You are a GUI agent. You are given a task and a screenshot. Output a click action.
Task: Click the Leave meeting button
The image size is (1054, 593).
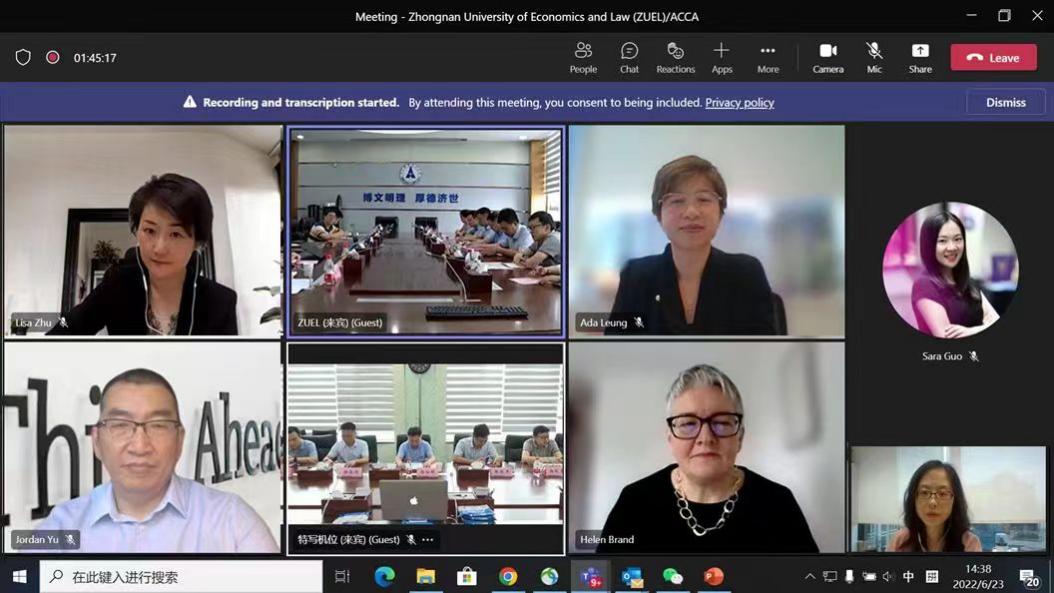[x=993, y=58]
